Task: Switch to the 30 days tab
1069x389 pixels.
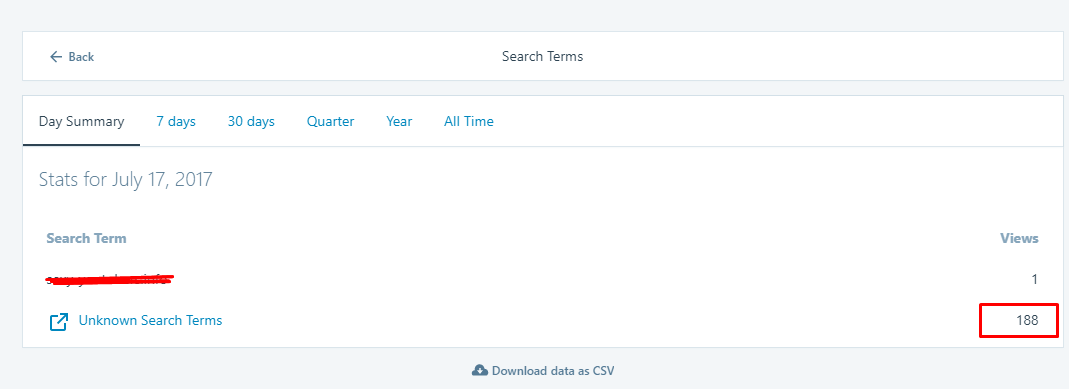Action: pyautogui.click(x=251, y=122)
